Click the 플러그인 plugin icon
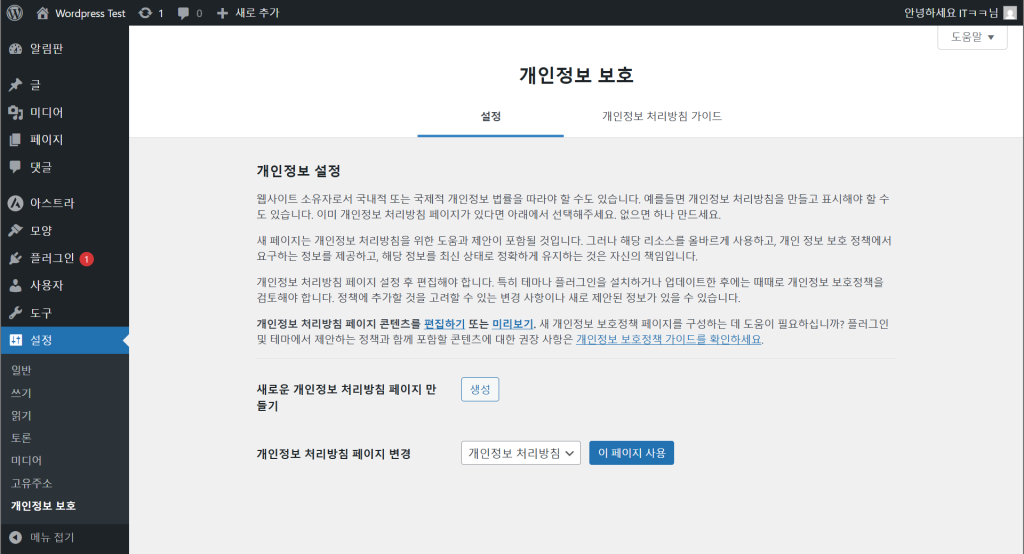This screenshot has width=1024, height=554. [15, 259]
